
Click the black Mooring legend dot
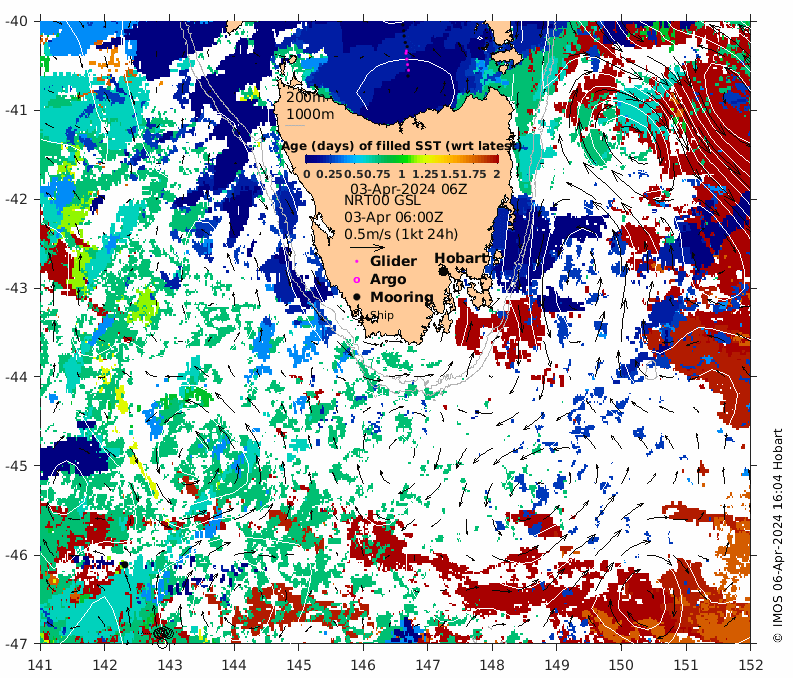coord(356,298)
